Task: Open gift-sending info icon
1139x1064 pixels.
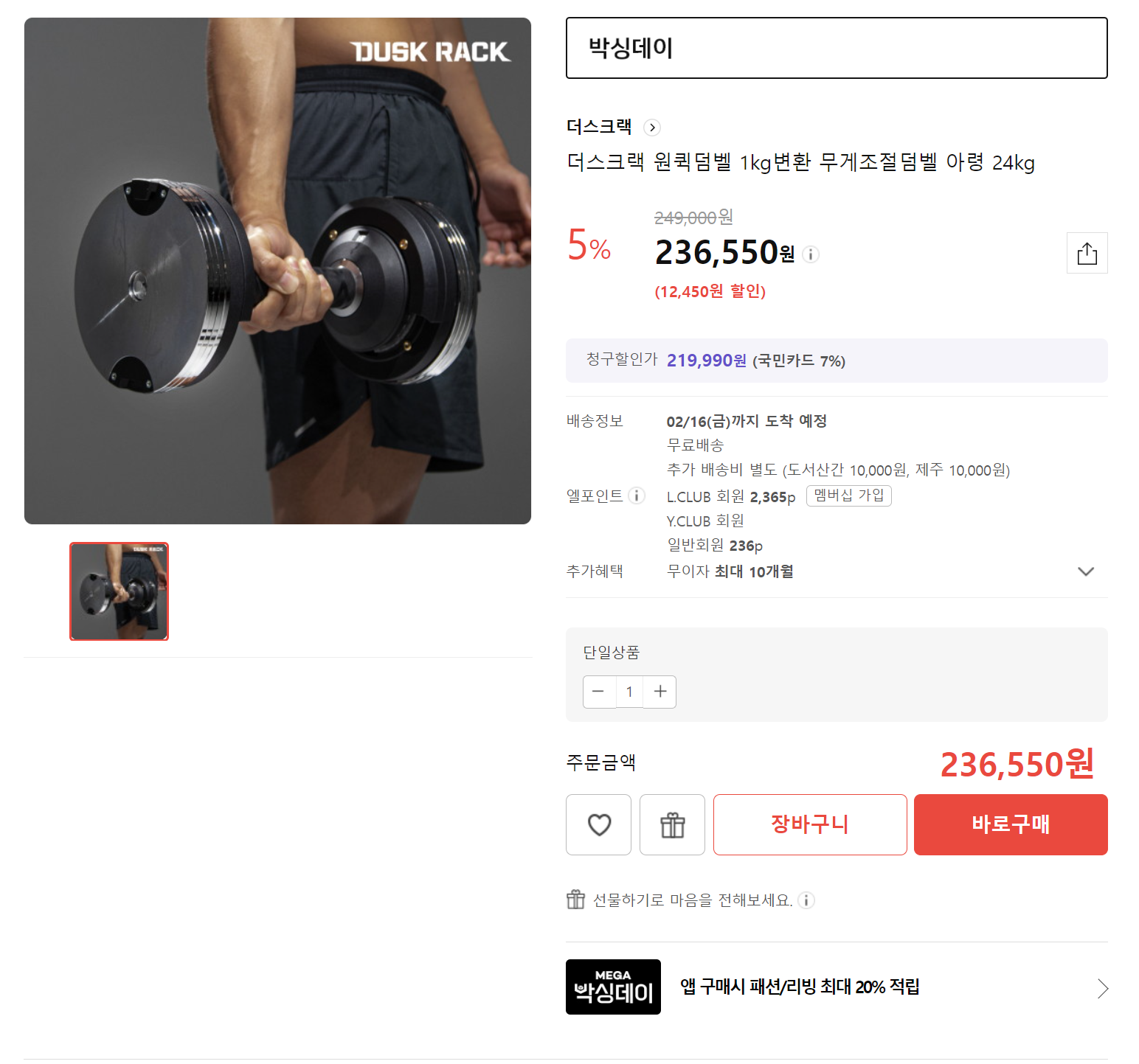Action: 806,900
